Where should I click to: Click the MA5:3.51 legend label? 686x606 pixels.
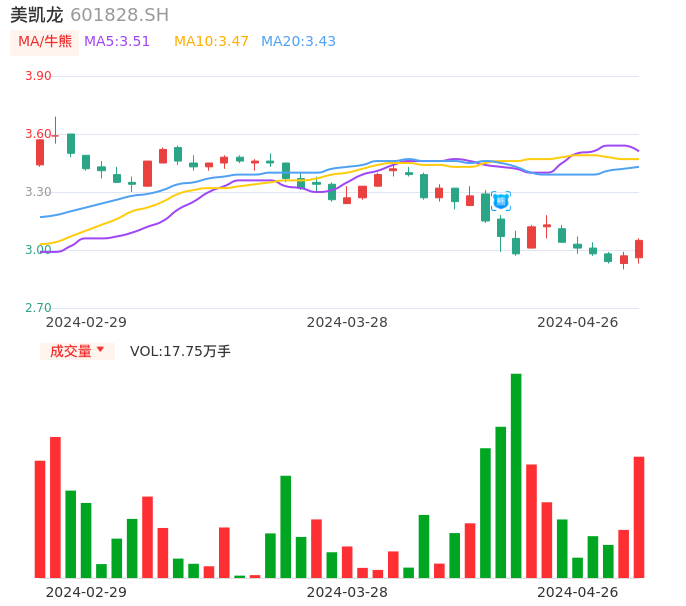117,42
